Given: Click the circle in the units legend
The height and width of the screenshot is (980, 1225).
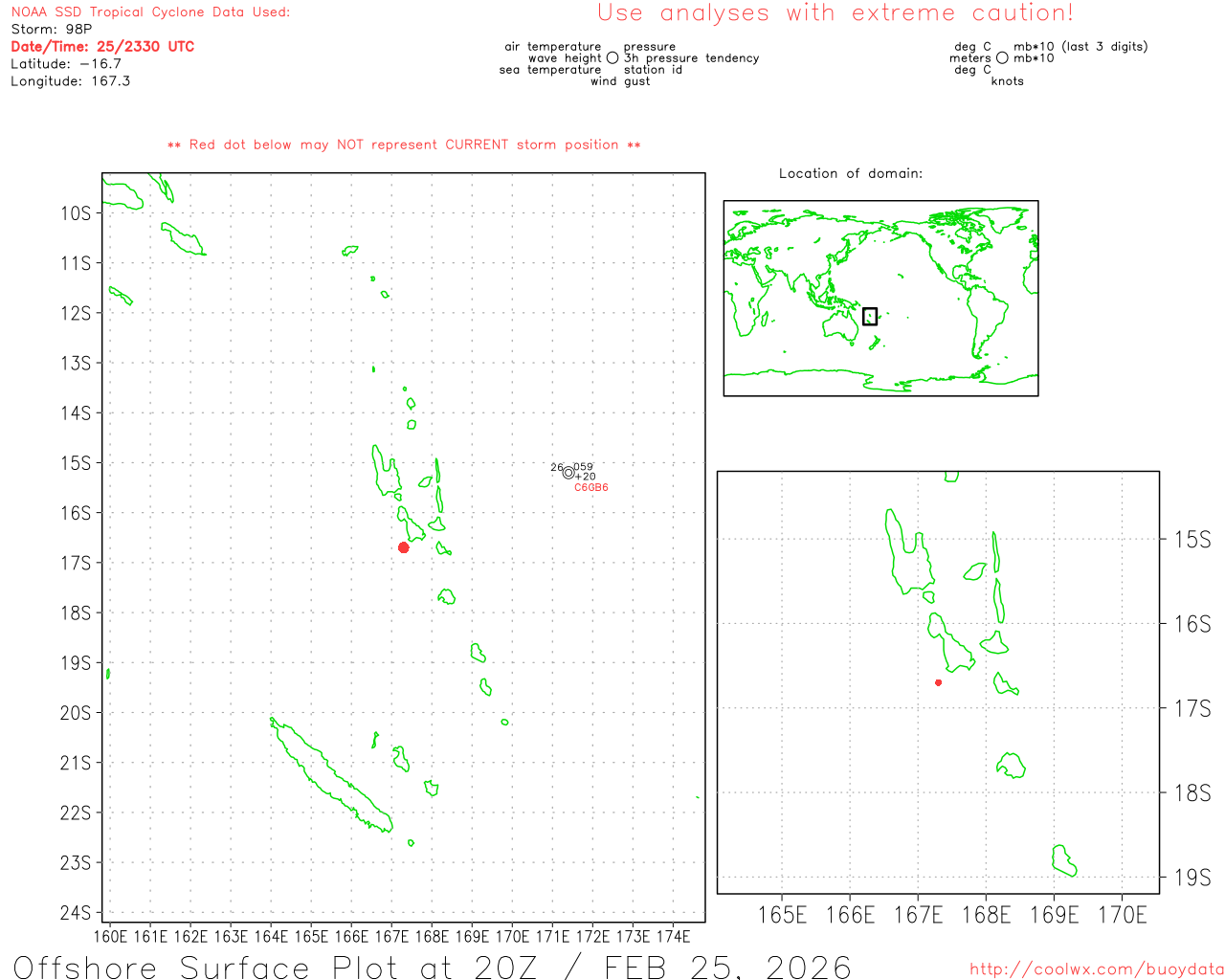Looking at the screenshot, I should click(x=1002, y=58).
